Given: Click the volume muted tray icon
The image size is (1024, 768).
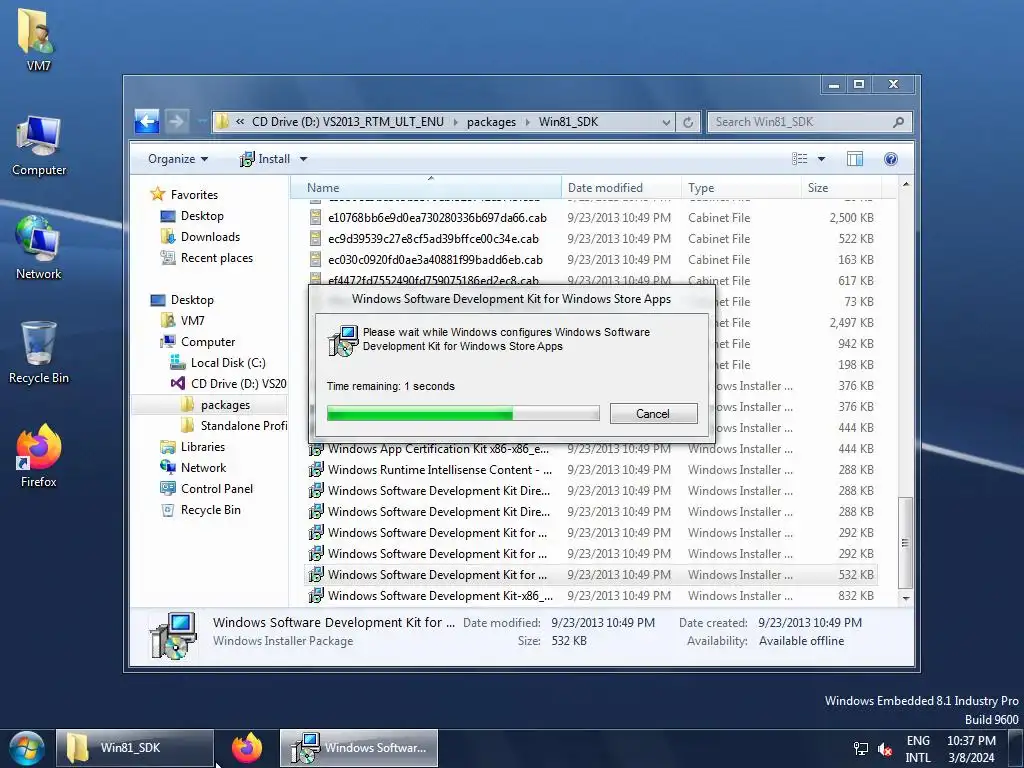Looking at the screenshot, I should (885, 748).
